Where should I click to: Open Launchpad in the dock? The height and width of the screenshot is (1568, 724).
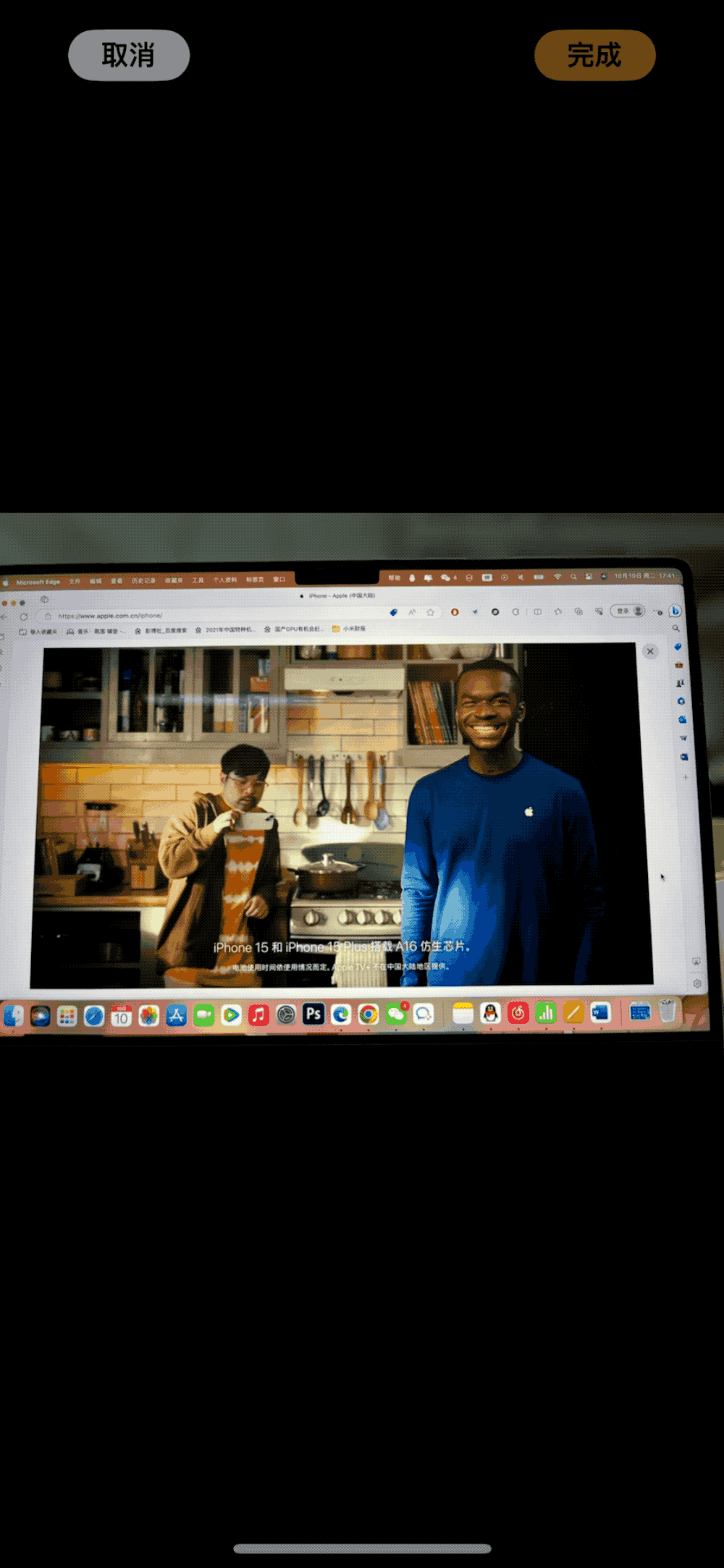point(67,1016)
